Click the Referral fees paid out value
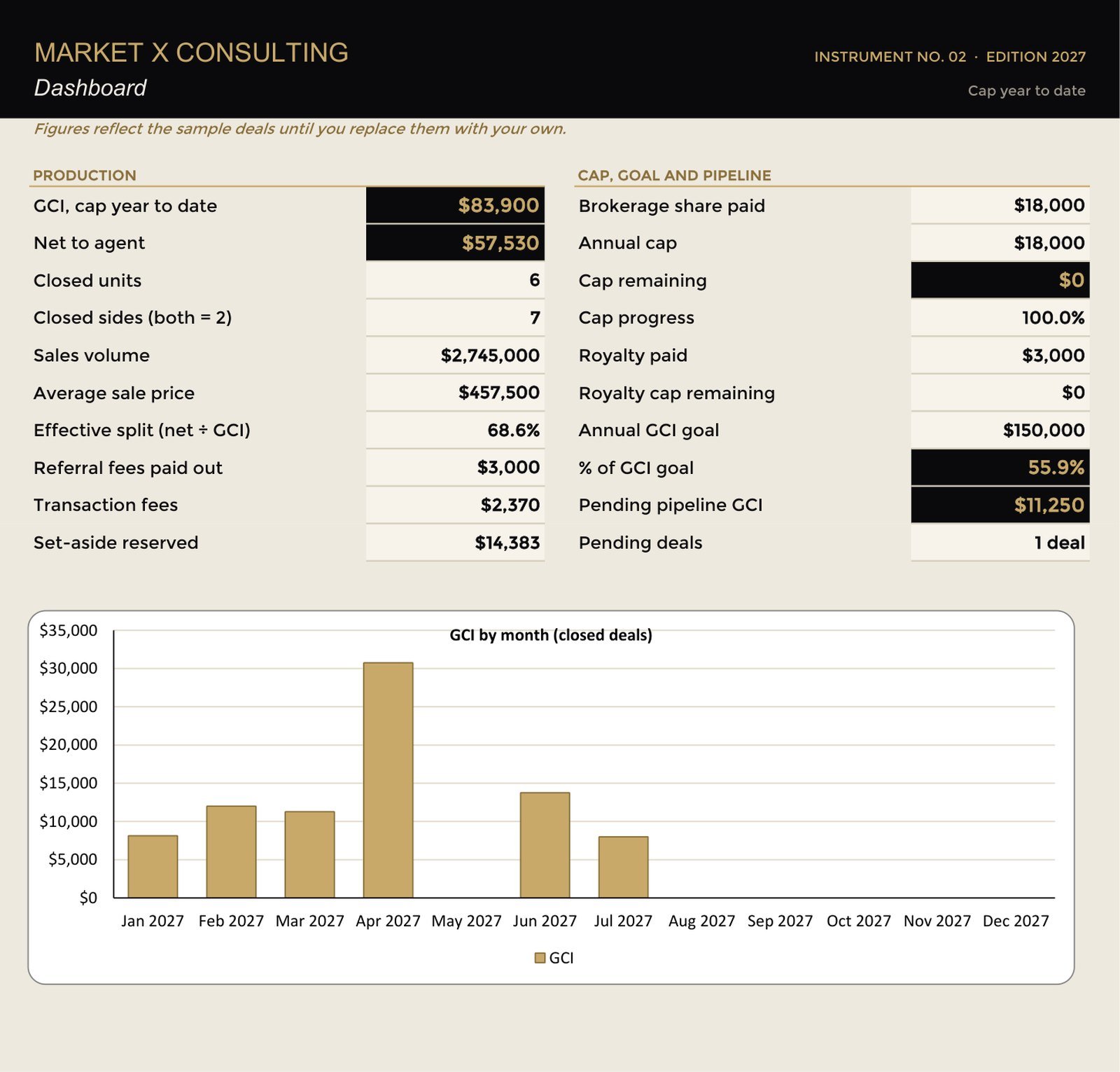 click(x=455, y=468)
